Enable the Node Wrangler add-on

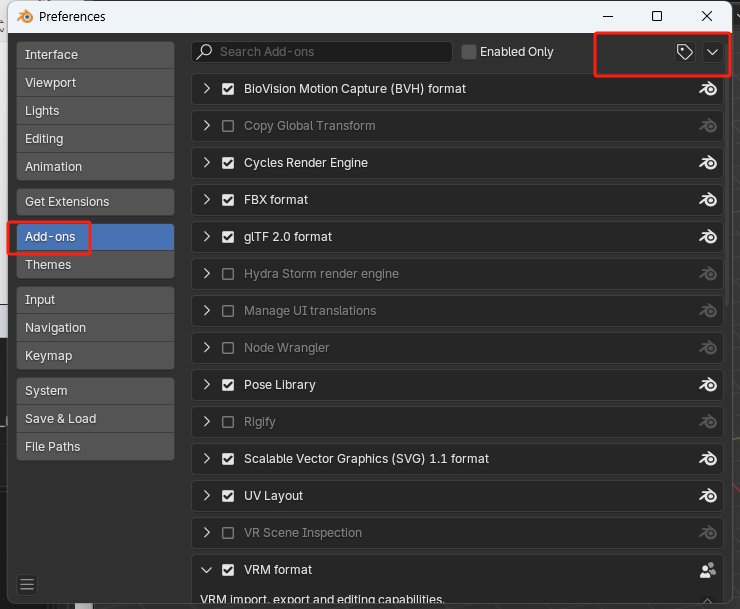[228, 348]
